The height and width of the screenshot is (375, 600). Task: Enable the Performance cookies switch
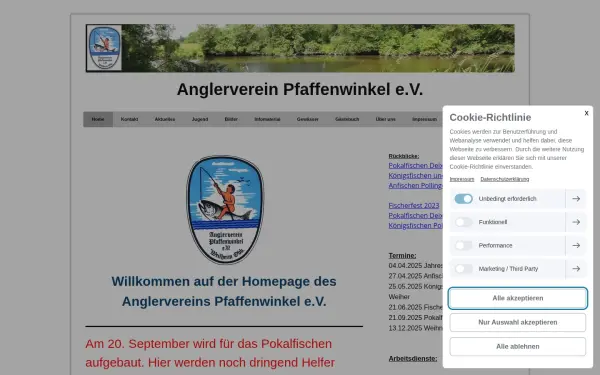[x=463, y=246]
